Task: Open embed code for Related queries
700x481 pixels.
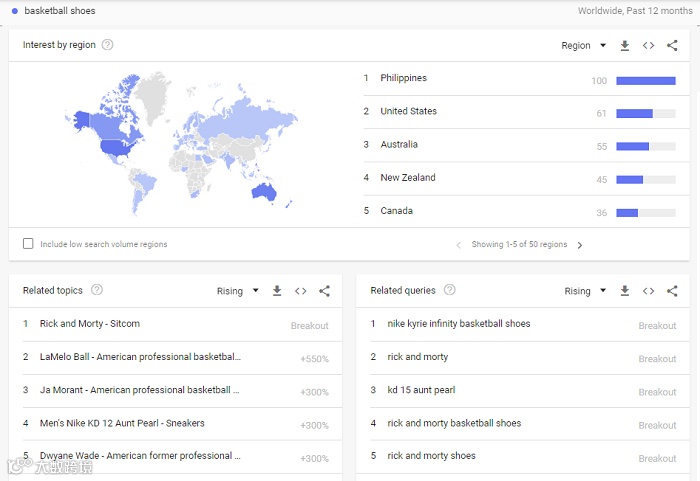Action: coord(648,291)
